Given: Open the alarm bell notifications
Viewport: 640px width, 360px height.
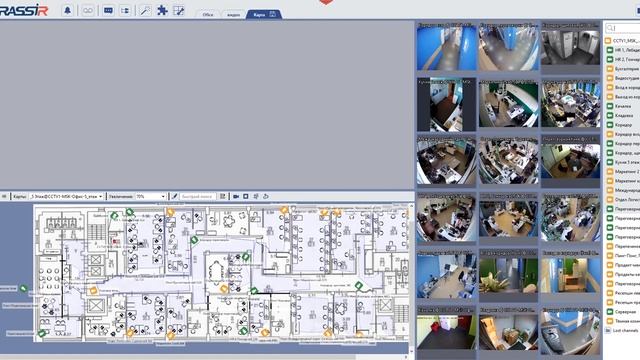Looking at the screenshot, I should [67, 11].
